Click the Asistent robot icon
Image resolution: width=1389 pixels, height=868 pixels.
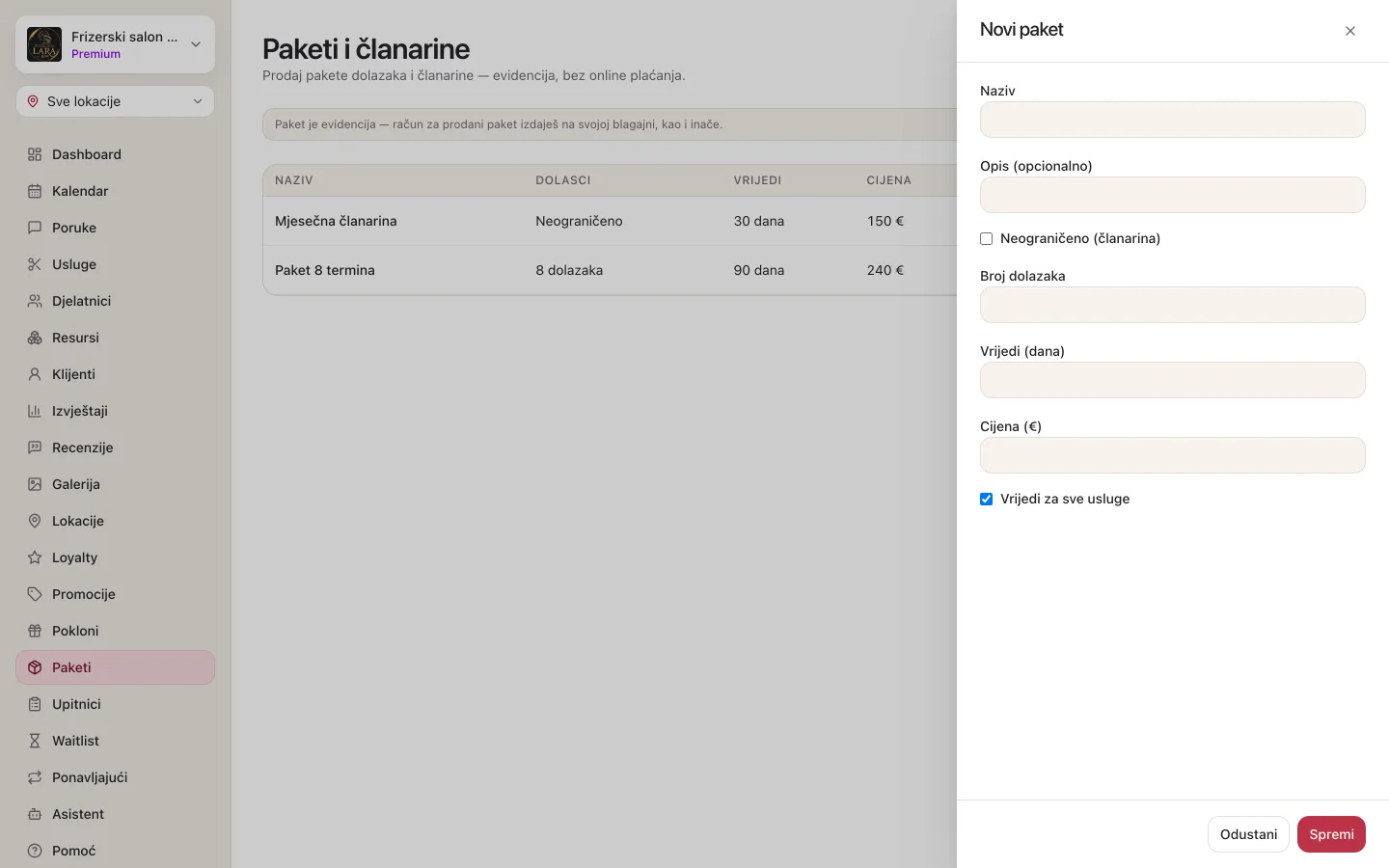pos(35,814)
